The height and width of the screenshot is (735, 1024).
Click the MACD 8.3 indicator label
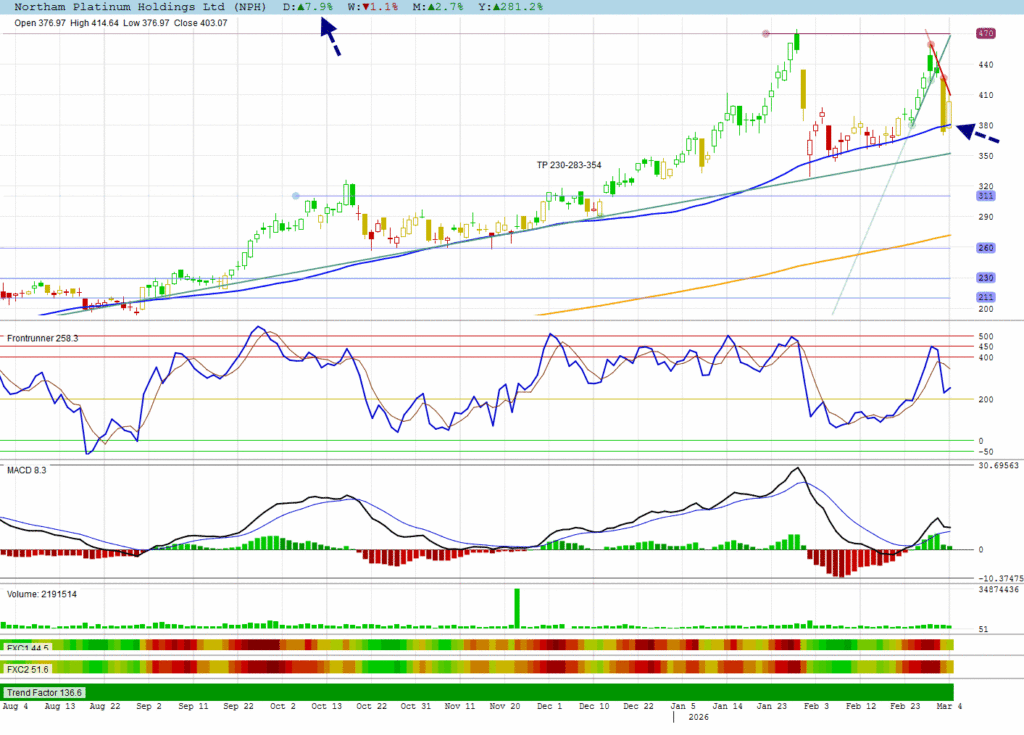pos(26,468)
